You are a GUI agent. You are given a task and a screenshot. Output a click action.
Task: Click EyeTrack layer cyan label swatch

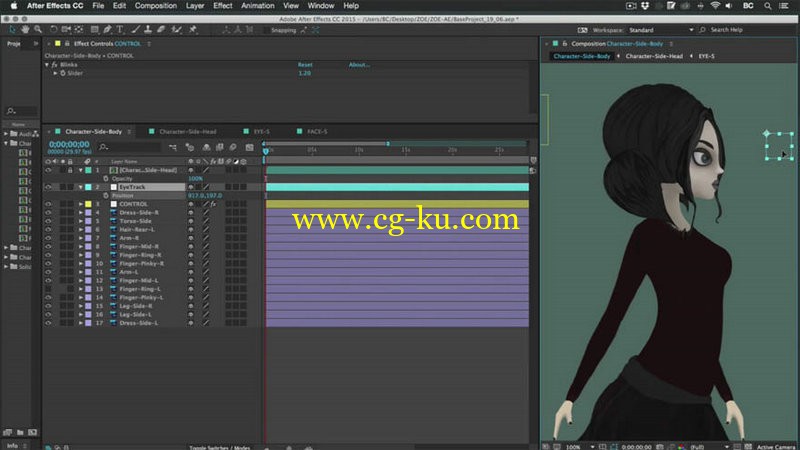click(88, 187)
